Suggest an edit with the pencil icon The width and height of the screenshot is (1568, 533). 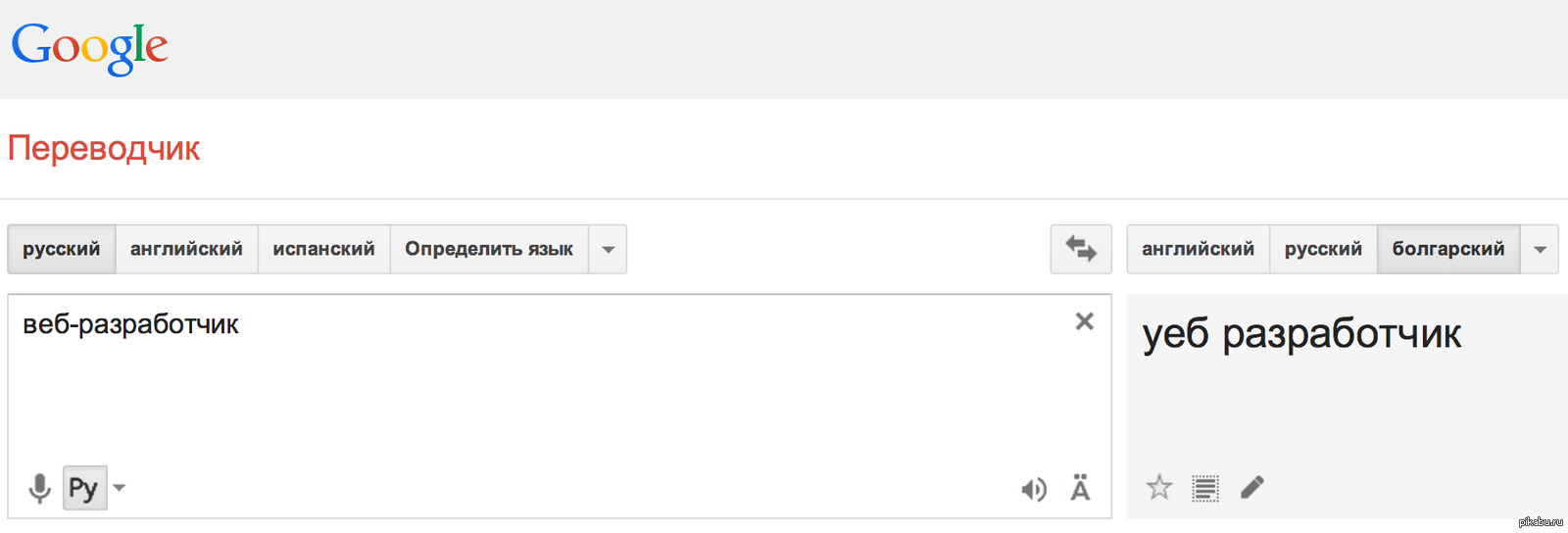(x=1251, y=487)
